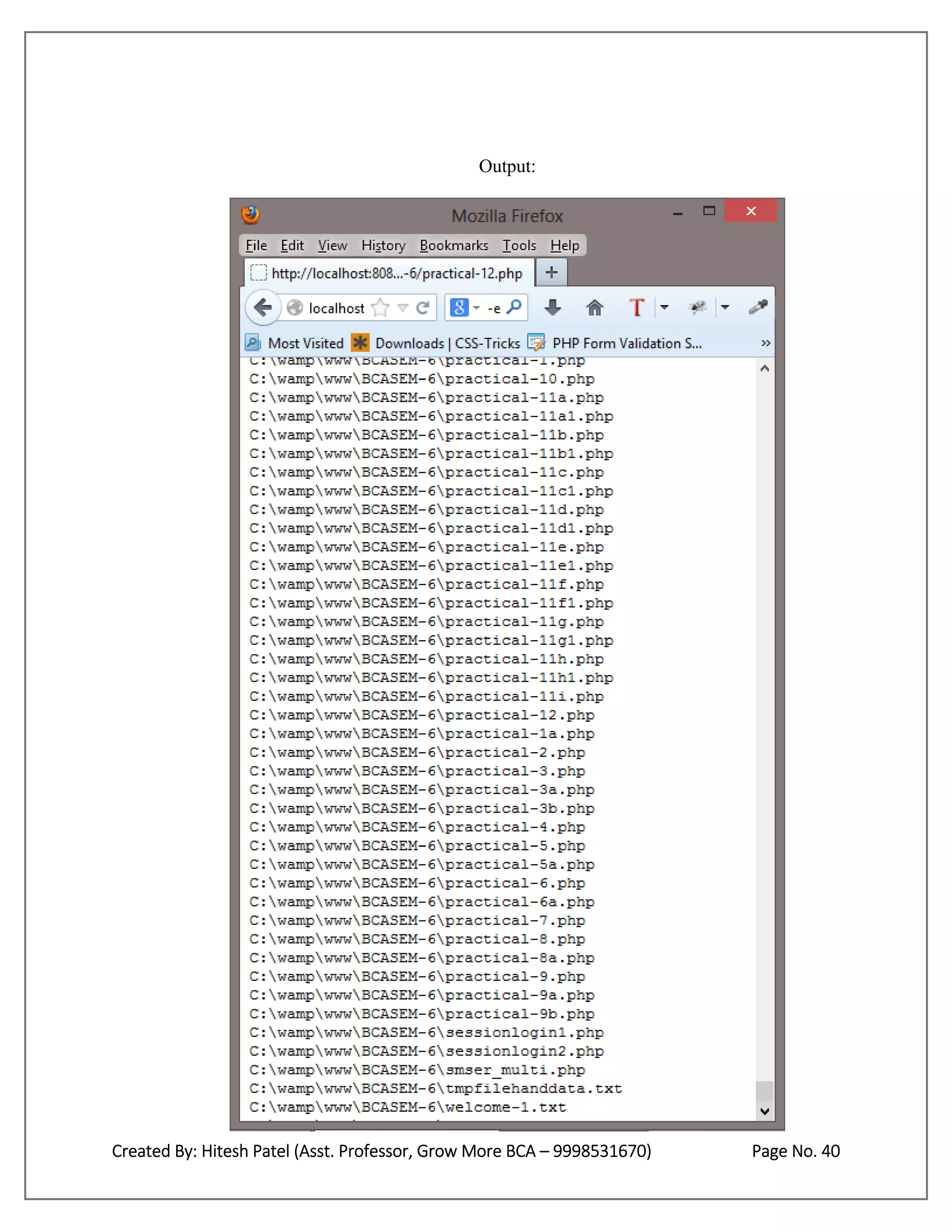Click the back arrow navigation button
The image size is (952, 1232).
click(263, 307)
